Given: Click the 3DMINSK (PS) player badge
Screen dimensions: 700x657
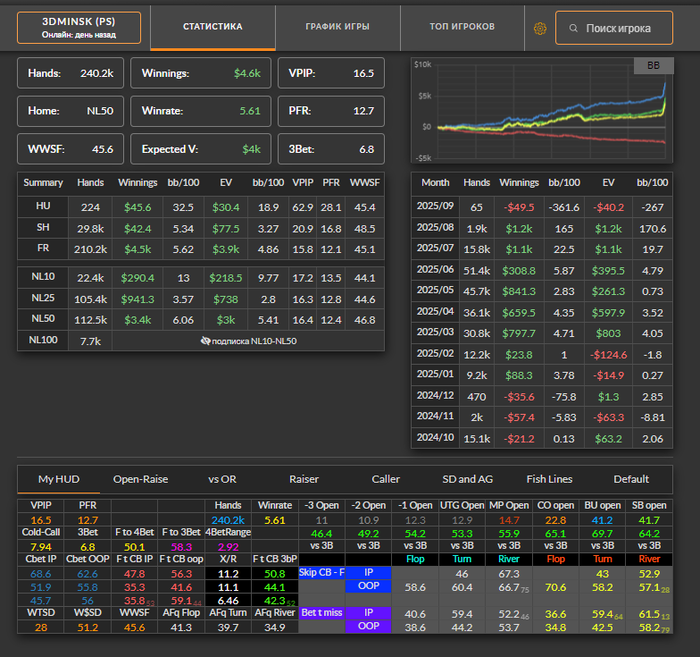Looking at the screenshot, I should 79,27.
